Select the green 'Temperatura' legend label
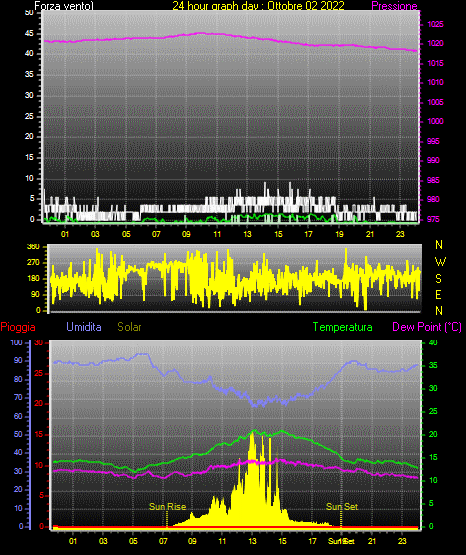 pyautogui.click(x=343, y=327)
